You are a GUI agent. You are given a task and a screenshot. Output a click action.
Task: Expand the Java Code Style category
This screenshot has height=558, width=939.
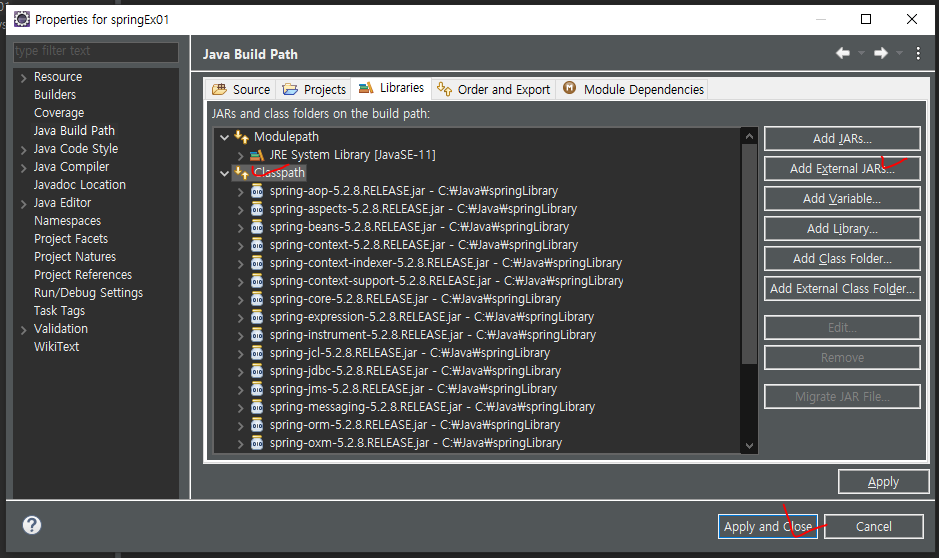click(x=23, y=149)
